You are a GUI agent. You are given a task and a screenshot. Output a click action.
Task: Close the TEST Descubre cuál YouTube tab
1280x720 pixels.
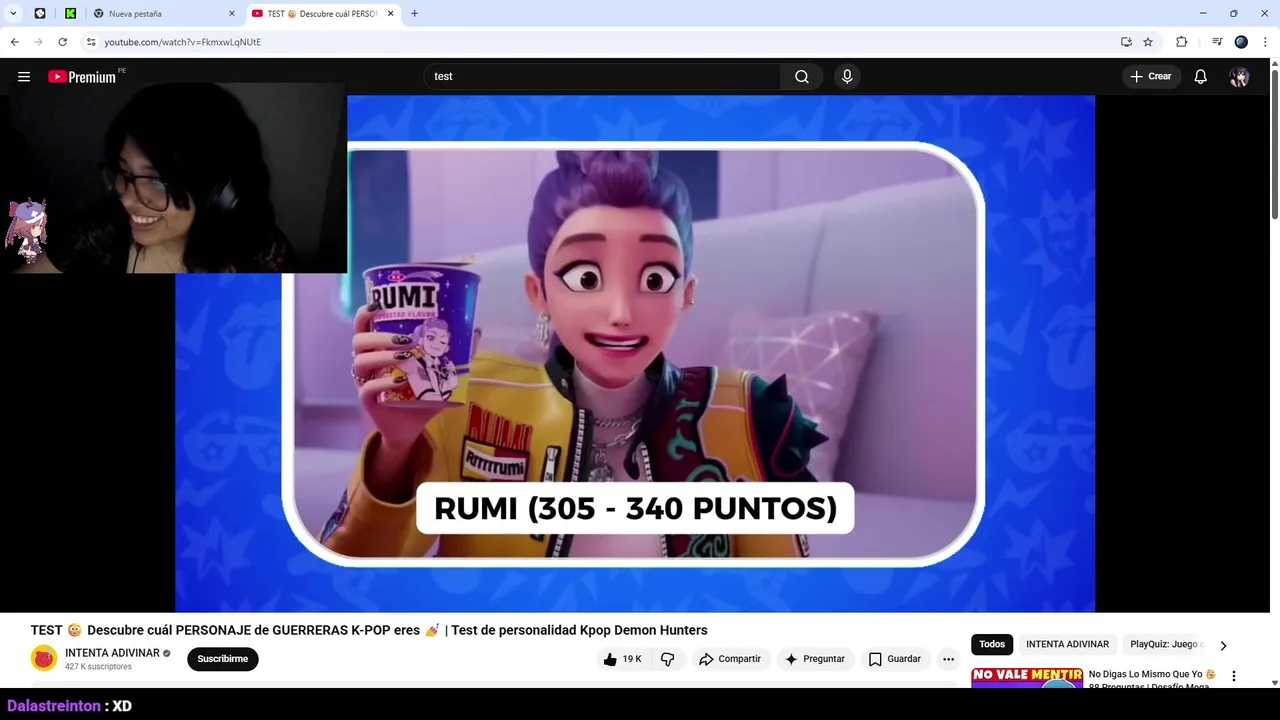(x=391, y=14)
